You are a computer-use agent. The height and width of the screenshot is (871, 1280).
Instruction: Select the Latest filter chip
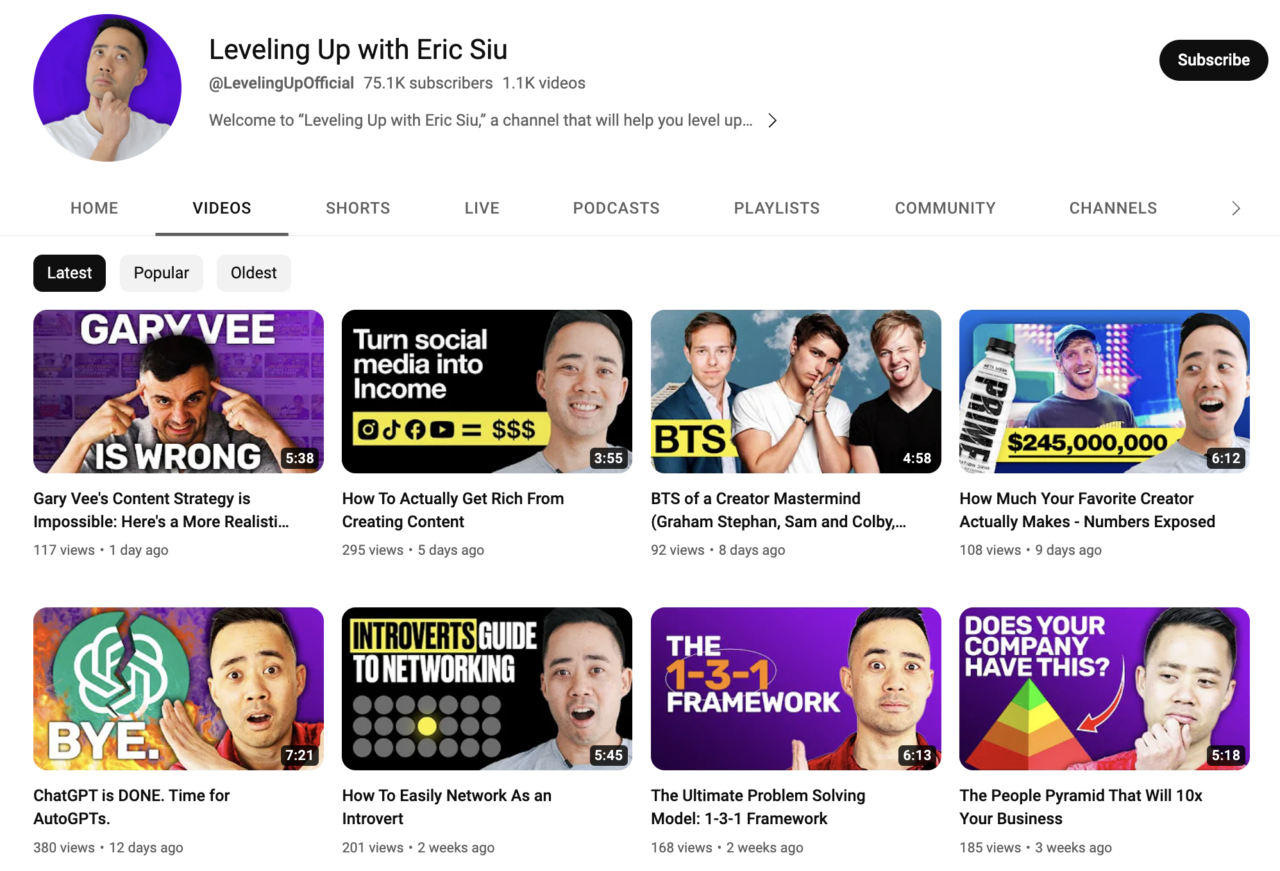tap(69, 272)
